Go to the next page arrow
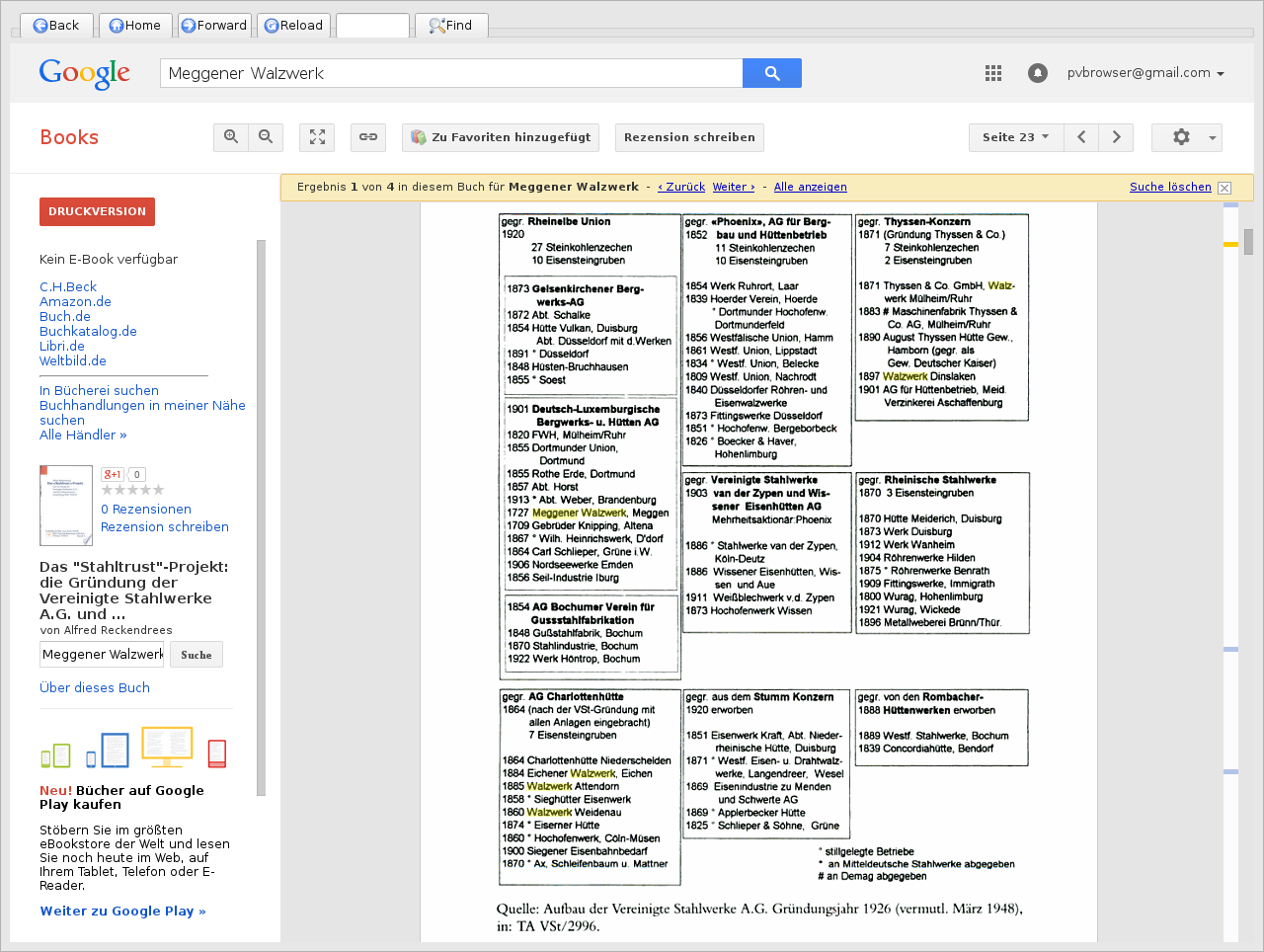The height and width of the screenshot is (952, 1264). tap(1116, 137)
